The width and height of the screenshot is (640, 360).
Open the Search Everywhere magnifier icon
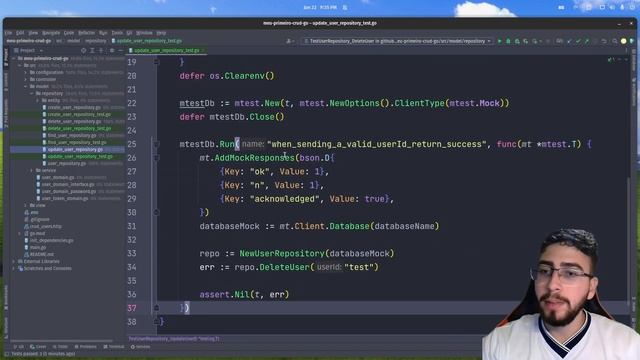click(x=615, y=41)
